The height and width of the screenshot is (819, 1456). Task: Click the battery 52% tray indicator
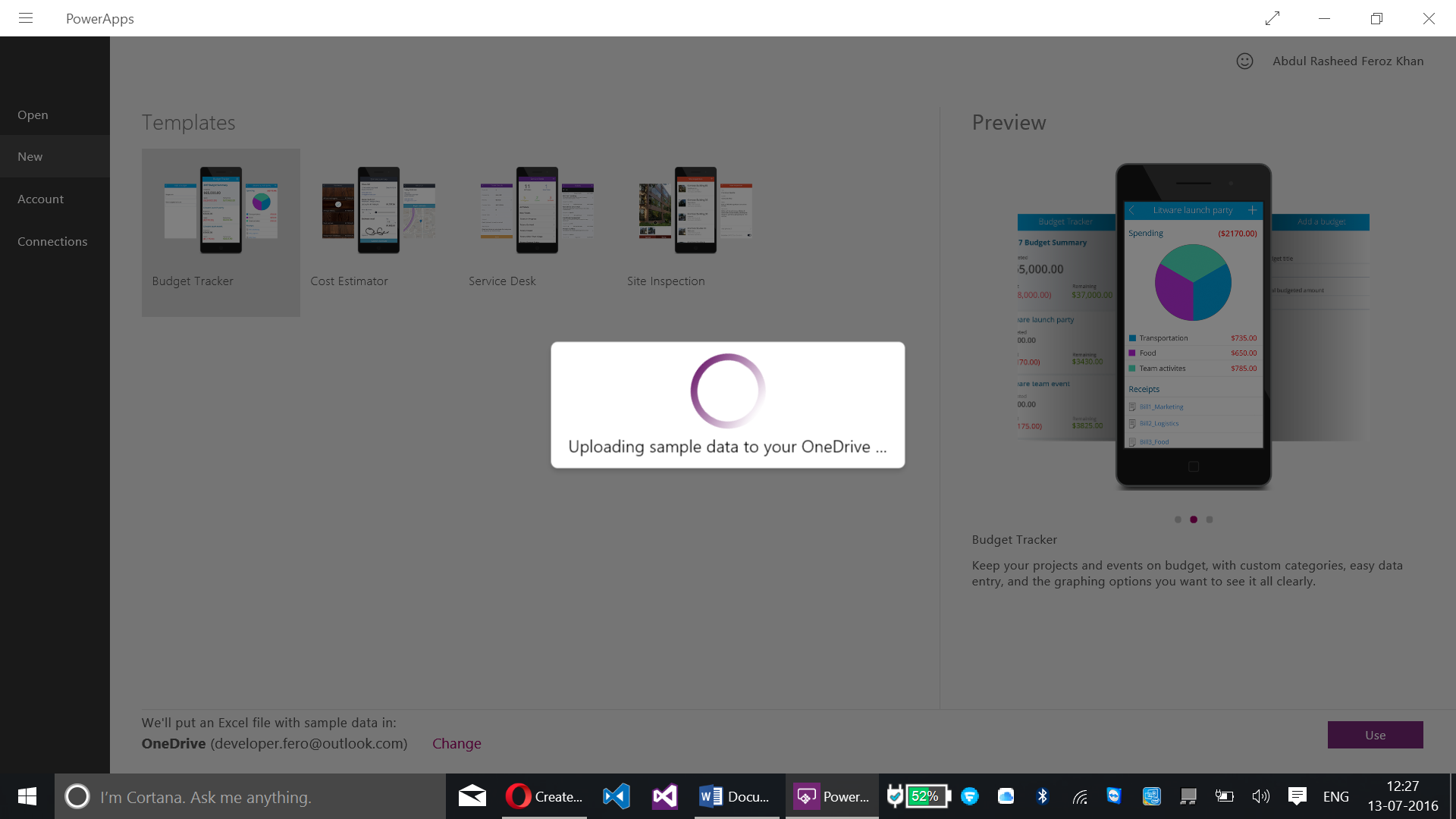tap(927, 796)
